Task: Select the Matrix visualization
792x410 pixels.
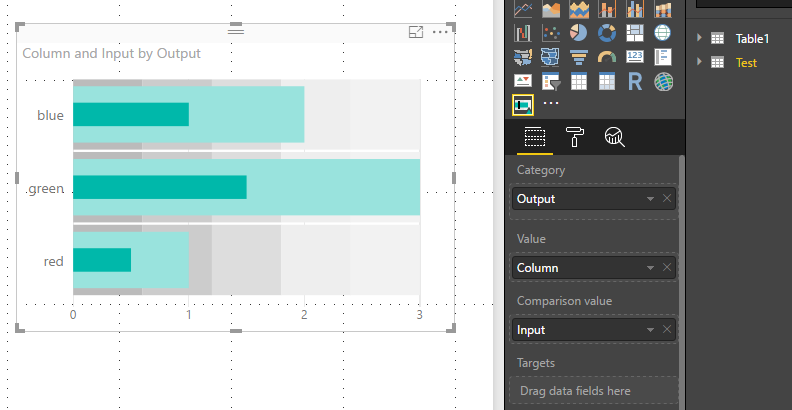Action: [x=607, y=81]
